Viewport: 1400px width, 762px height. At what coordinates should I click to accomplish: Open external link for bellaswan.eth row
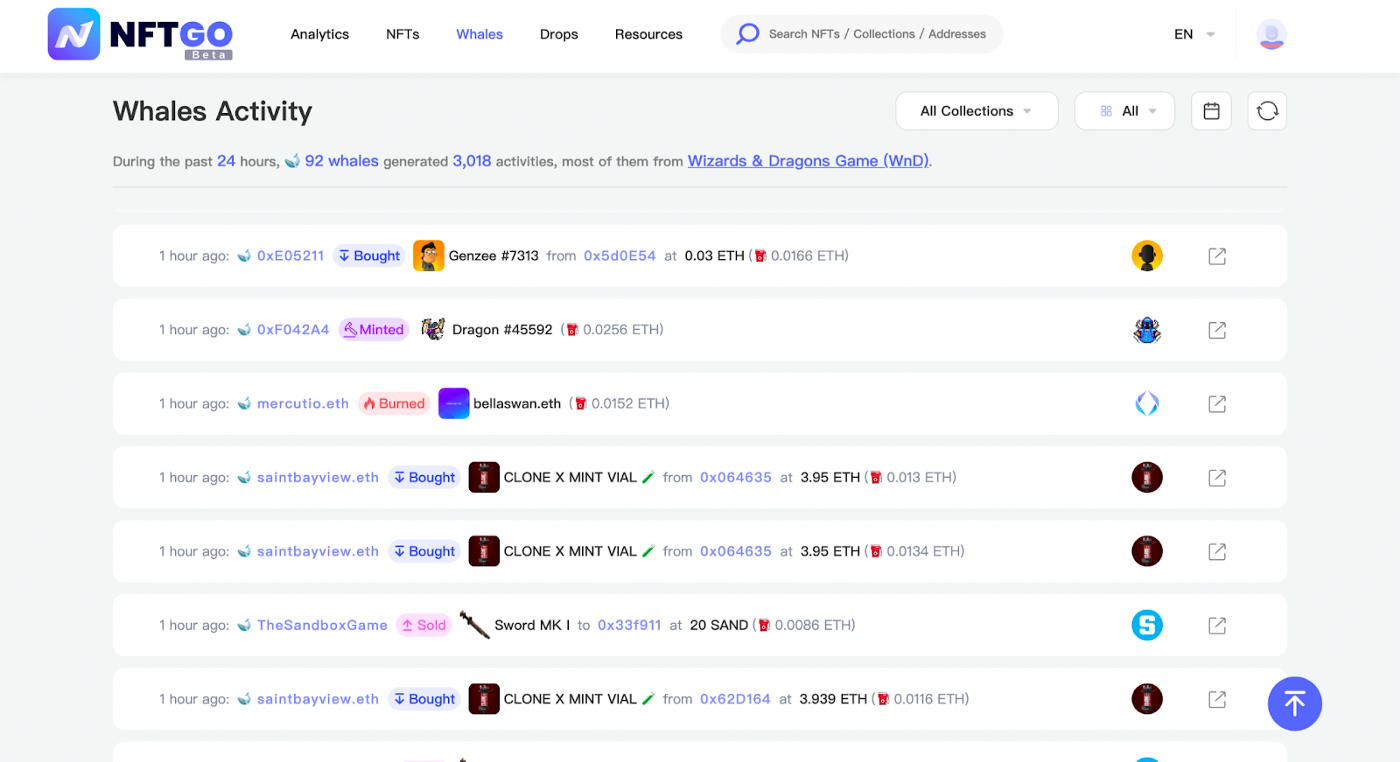(1217, 404)
